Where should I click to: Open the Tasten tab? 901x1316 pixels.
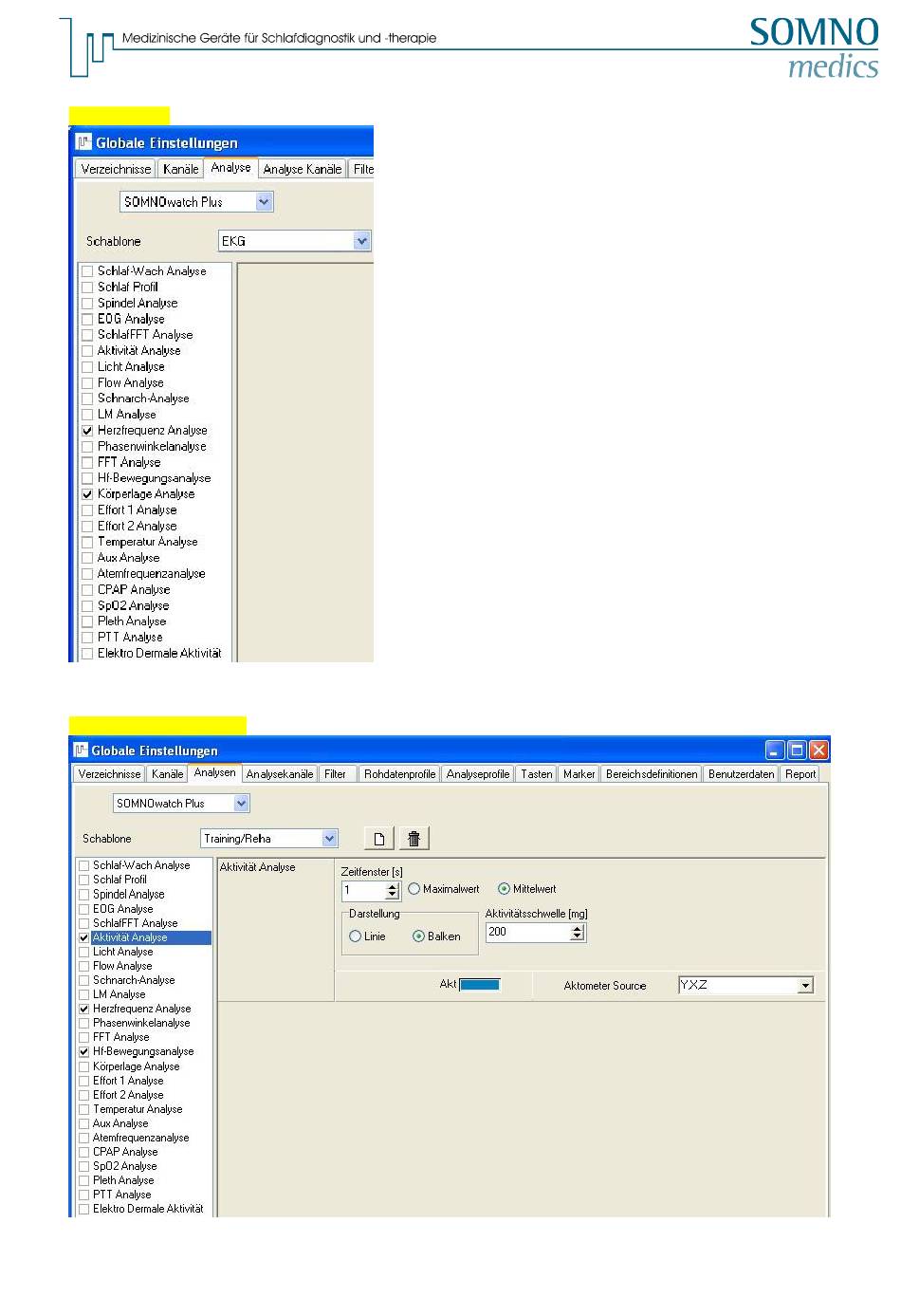pyautogui.click(x=536, y=774)
